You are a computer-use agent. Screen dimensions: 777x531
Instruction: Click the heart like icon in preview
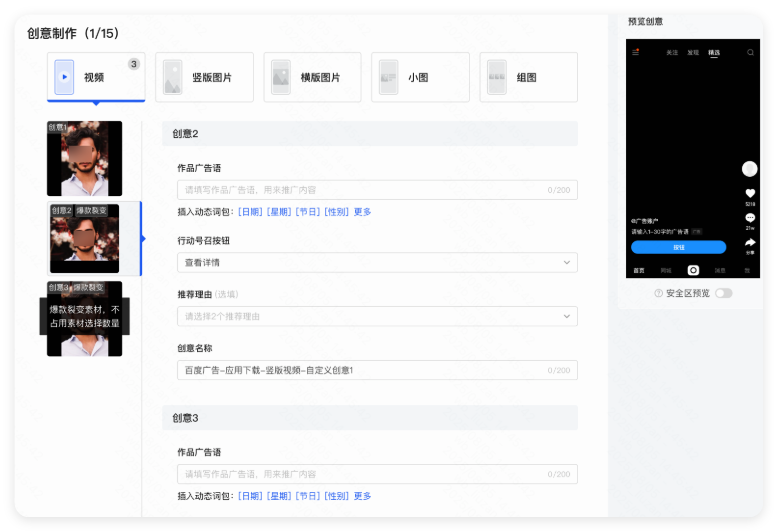(750, 193)
